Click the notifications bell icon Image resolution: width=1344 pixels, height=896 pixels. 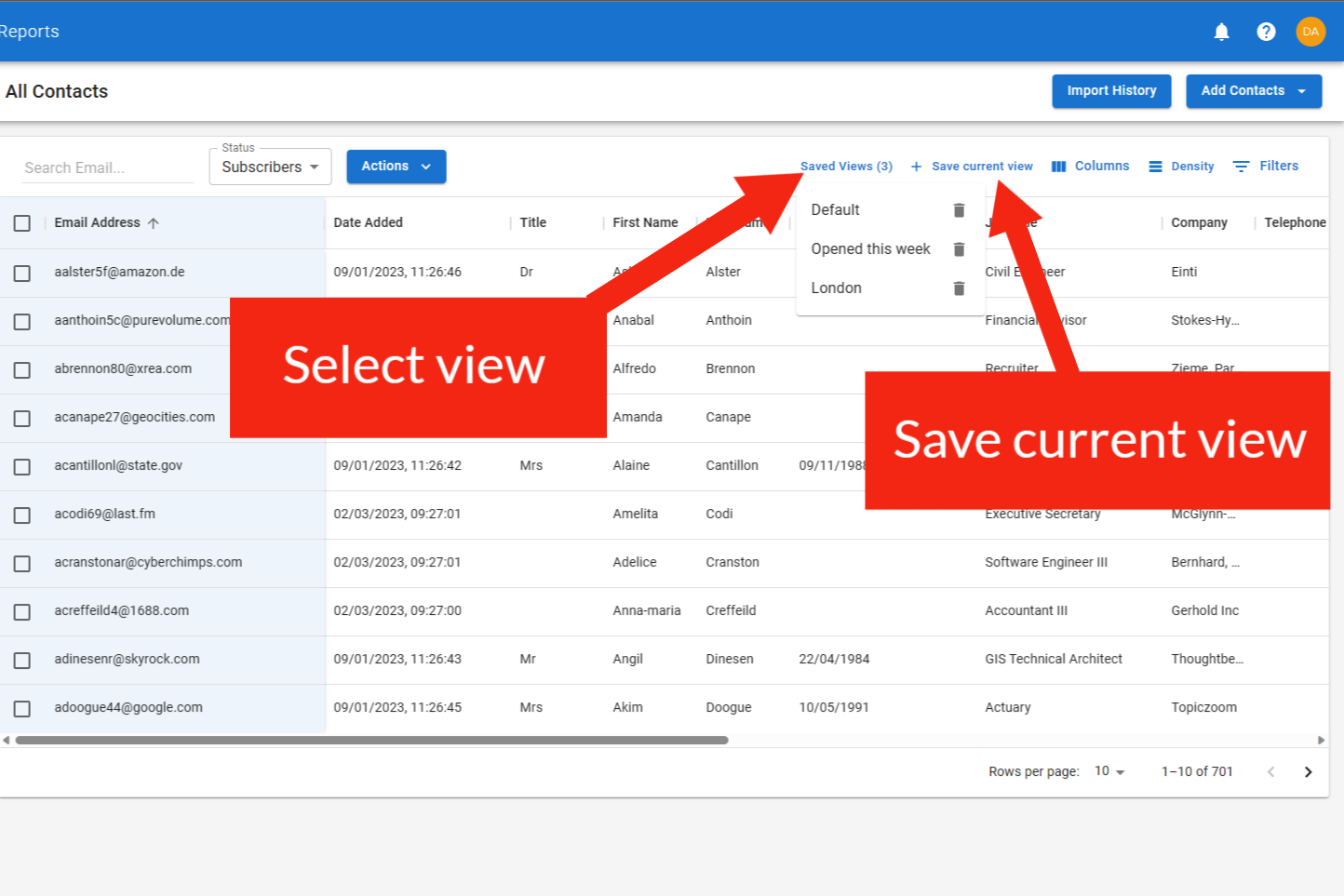[x=1221, y=32]
